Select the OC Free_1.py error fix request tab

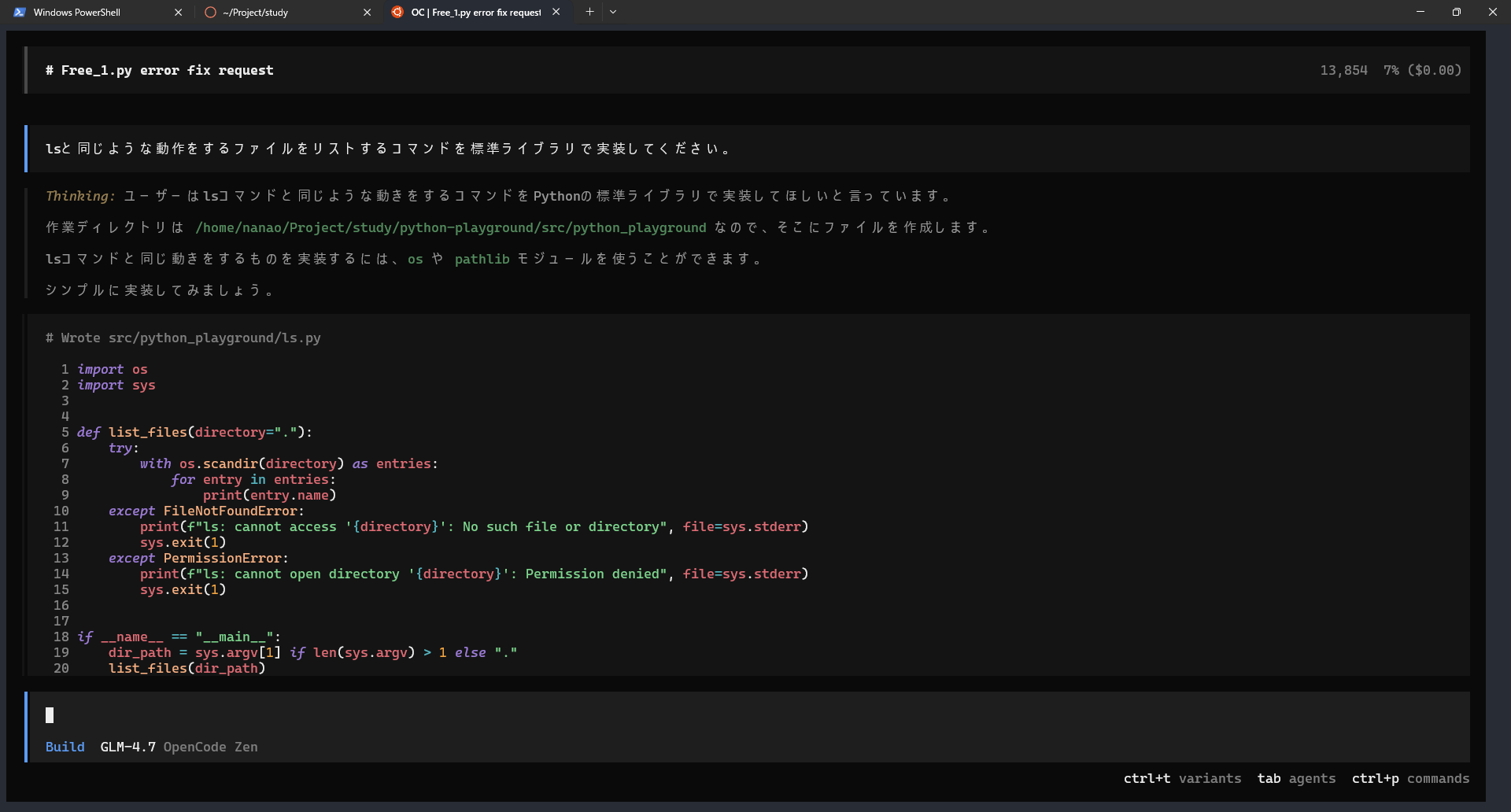click(475, 13)
